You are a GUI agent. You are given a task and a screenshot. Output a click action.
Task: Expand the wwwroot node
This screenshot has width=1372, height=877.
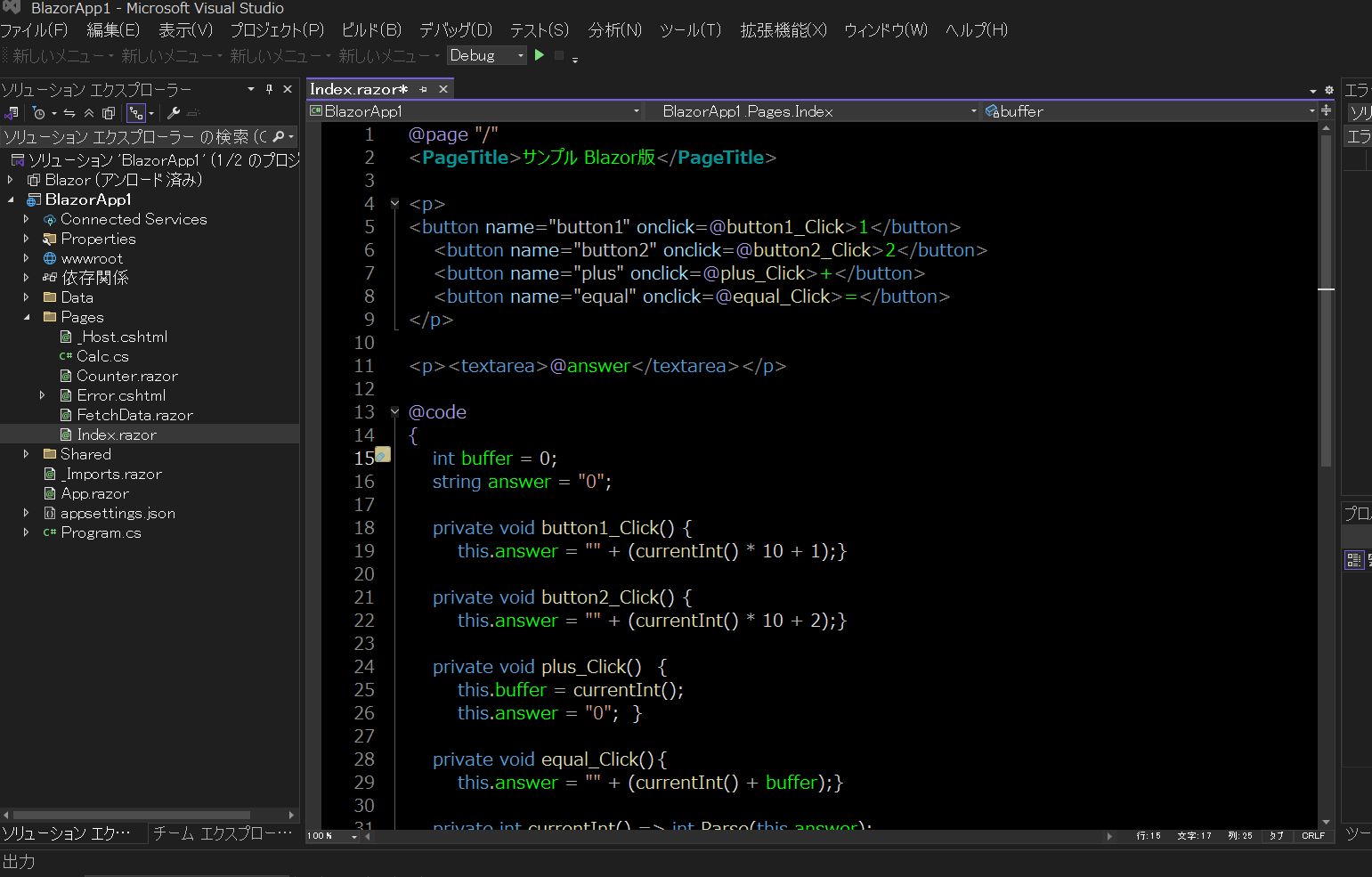click(x=27, y=258)
